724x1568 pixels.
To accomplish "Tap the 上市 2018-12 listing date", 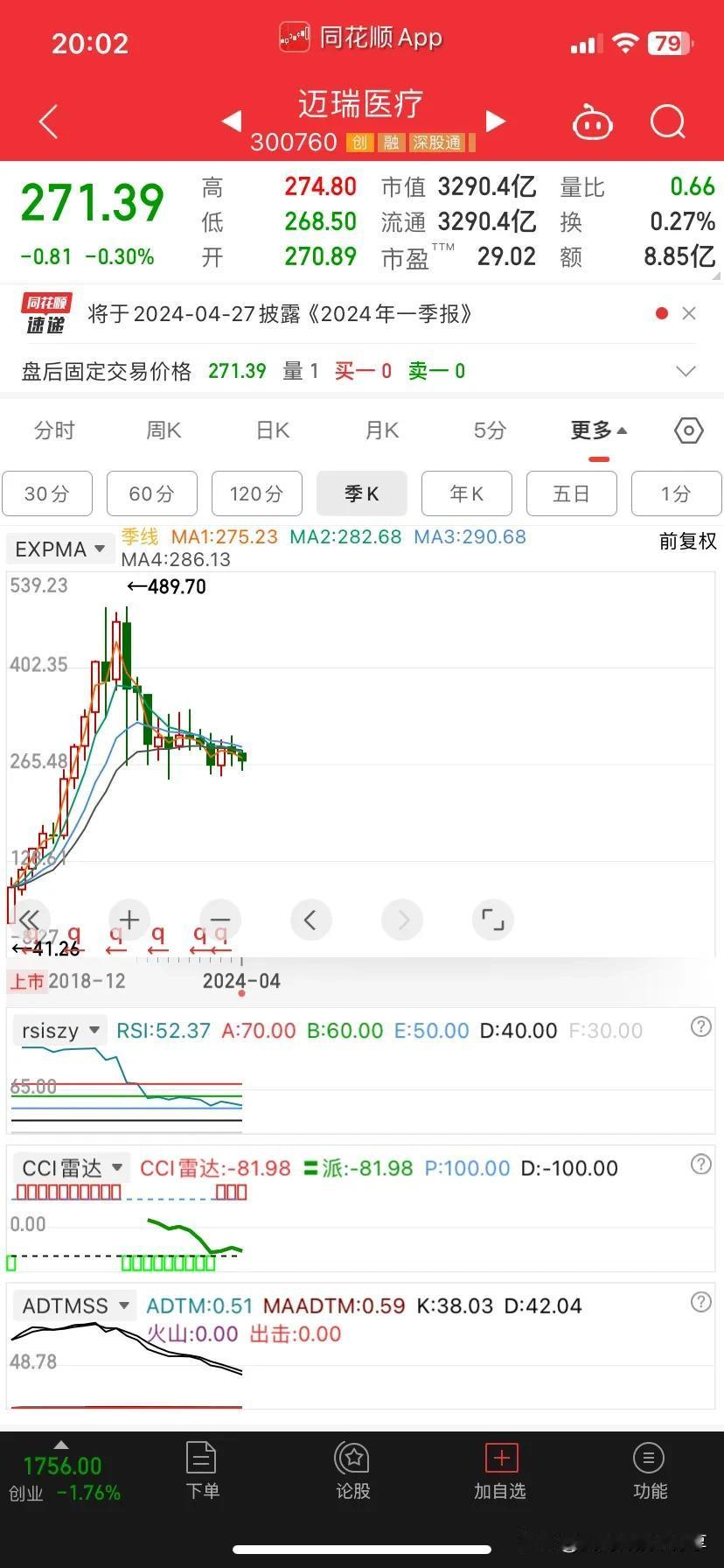I will (67, 981).
